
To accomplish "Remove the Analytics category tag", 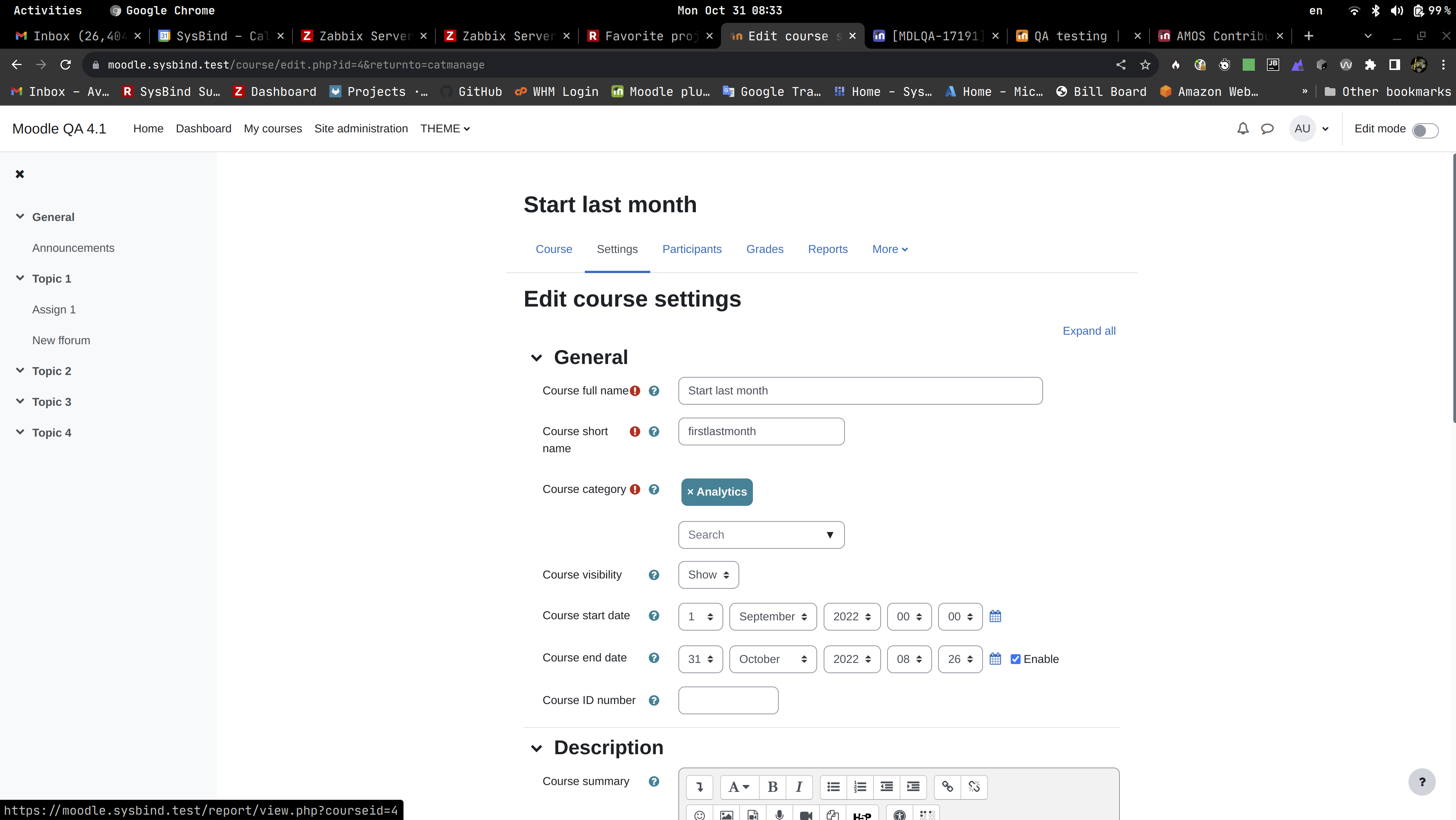I will (x=717, y=491).
